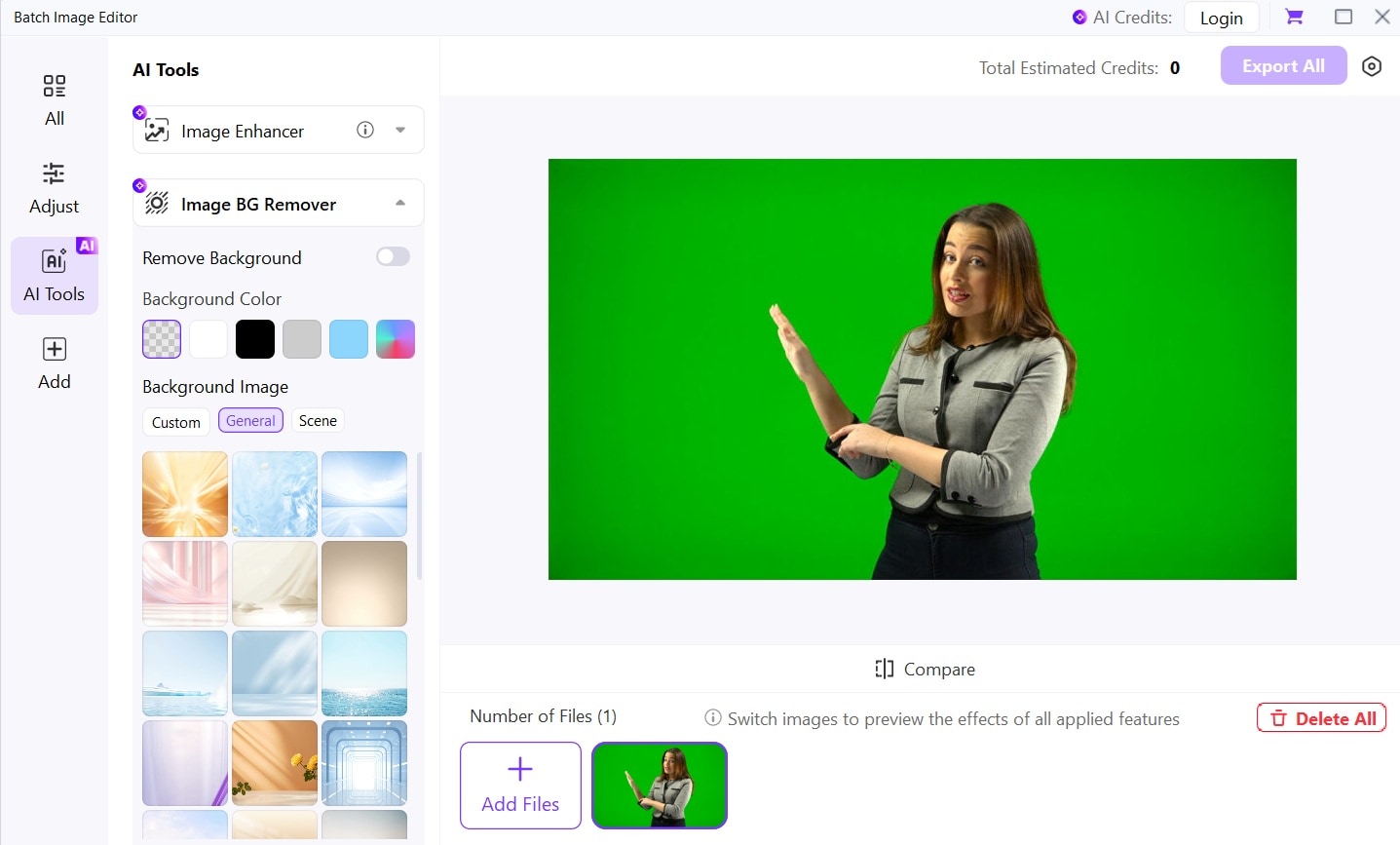Open the shopping cart icon
This screenshot has height=845, width=1400.
(x=1294, y=17)
